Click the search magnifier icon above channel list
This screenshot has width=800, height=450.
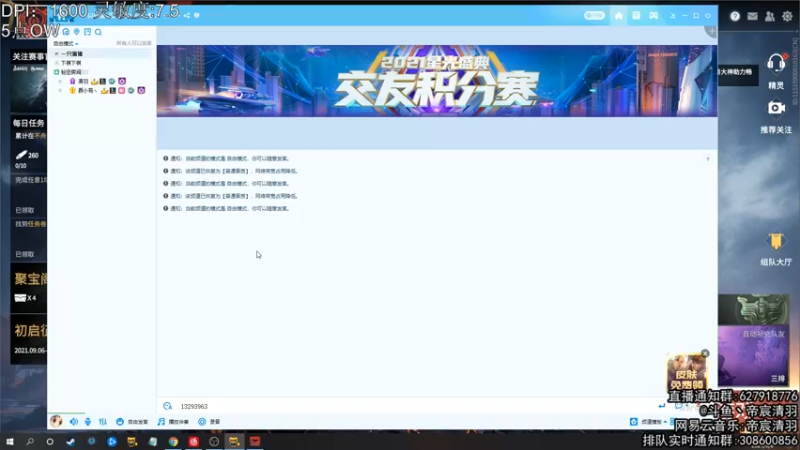pyautogui.click(x=98, y=32)
